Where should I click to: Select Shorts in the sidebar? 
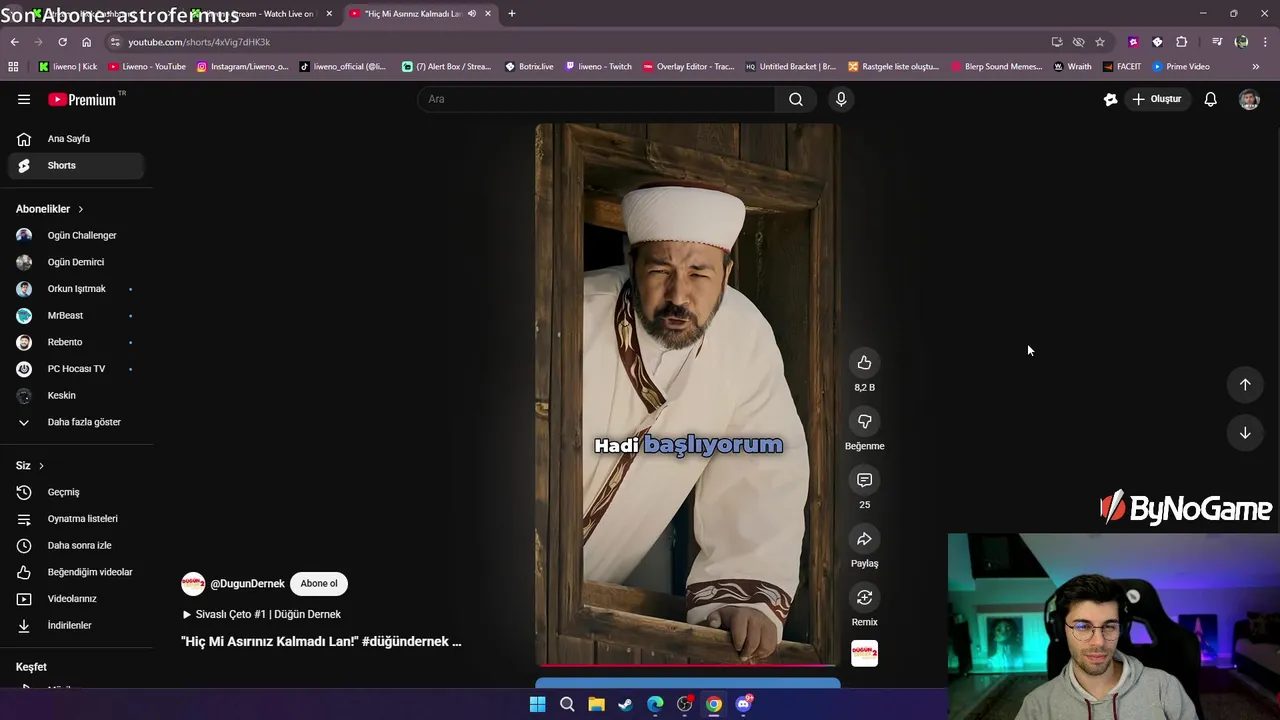pyautogui.click(x=76, y=165)
